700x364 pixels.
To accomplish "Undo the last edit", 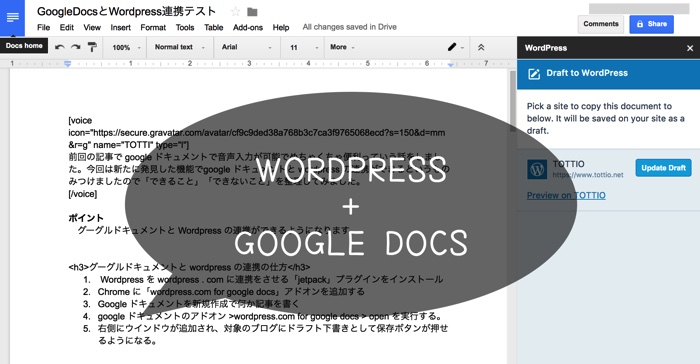I will point(60,47).
